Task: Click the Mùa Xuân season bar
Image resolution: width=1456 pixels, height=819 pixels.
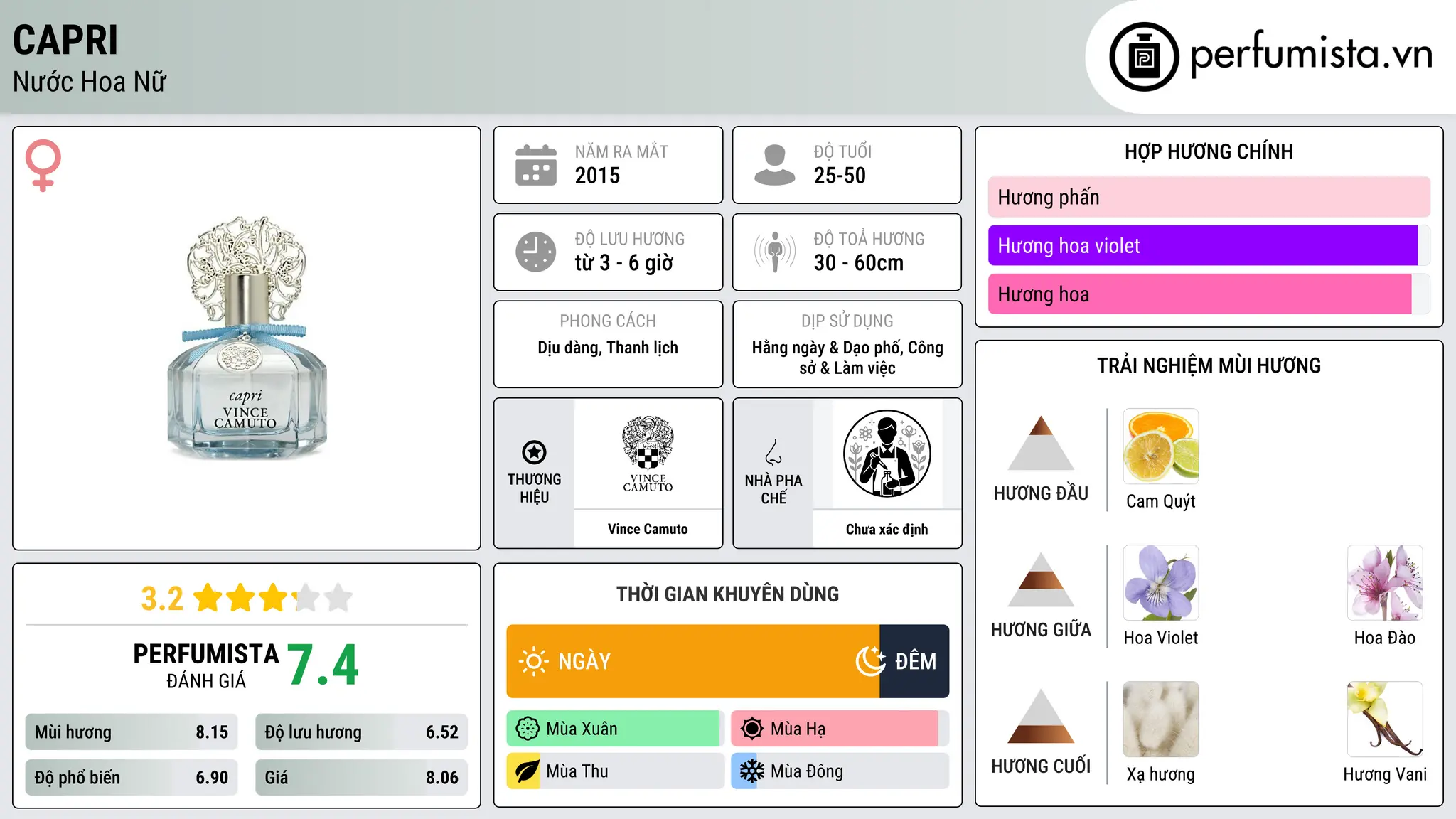Action: pyautogui.click(x=615, y=729)
